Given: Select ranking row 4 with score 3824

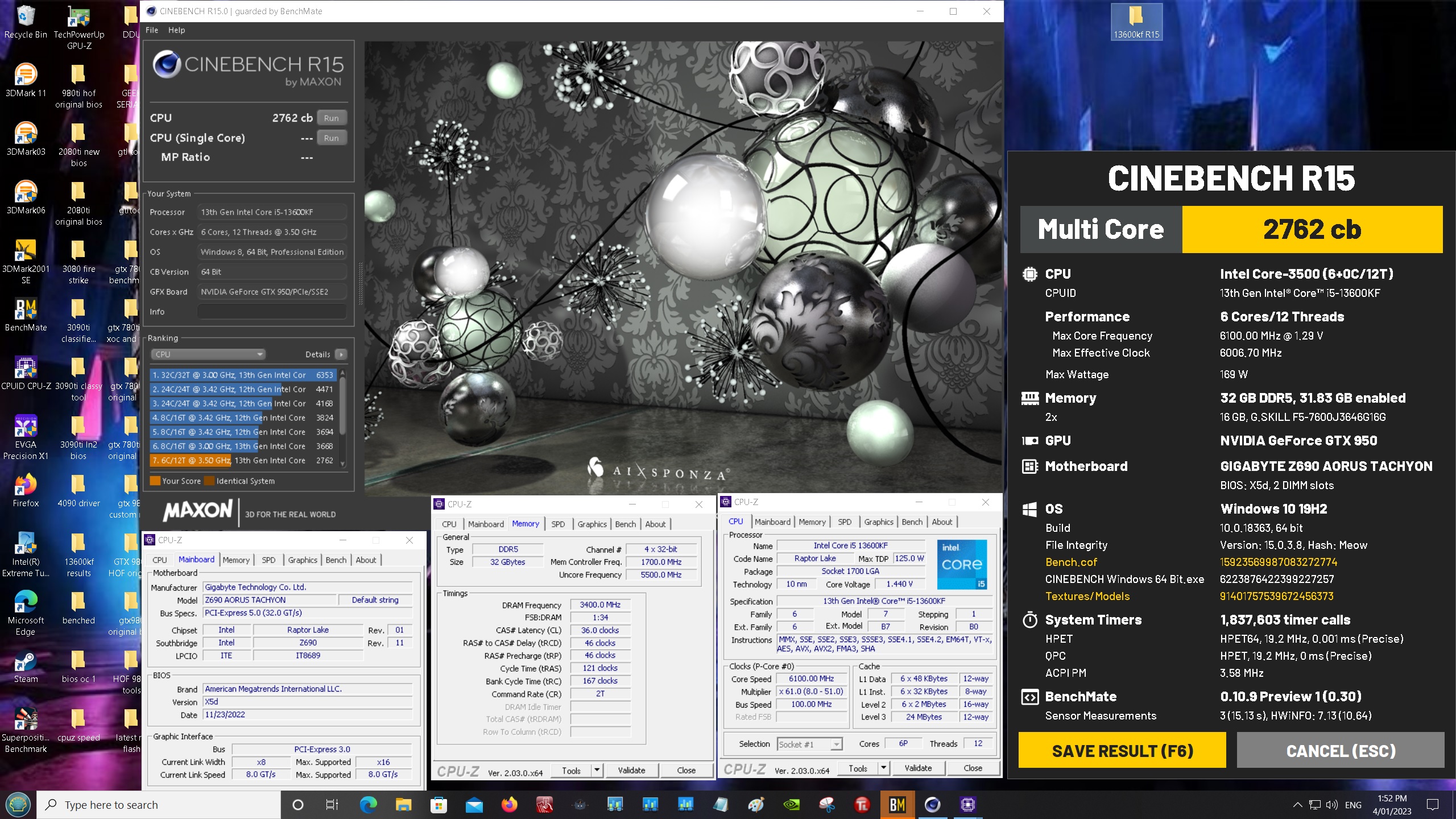Looking at the screenshot, I should pyautogui.click(x=243, y=417).
